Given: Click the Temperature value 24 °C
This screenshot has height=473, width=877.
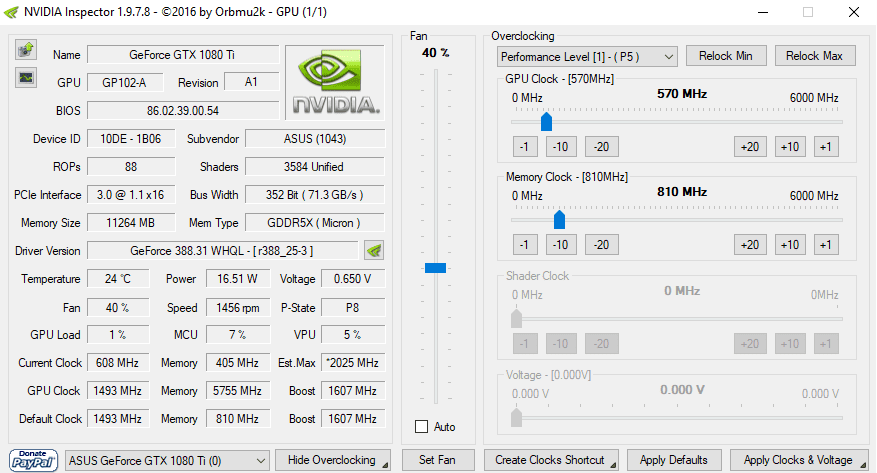Looking at the screenshot, I should [118, 278].
